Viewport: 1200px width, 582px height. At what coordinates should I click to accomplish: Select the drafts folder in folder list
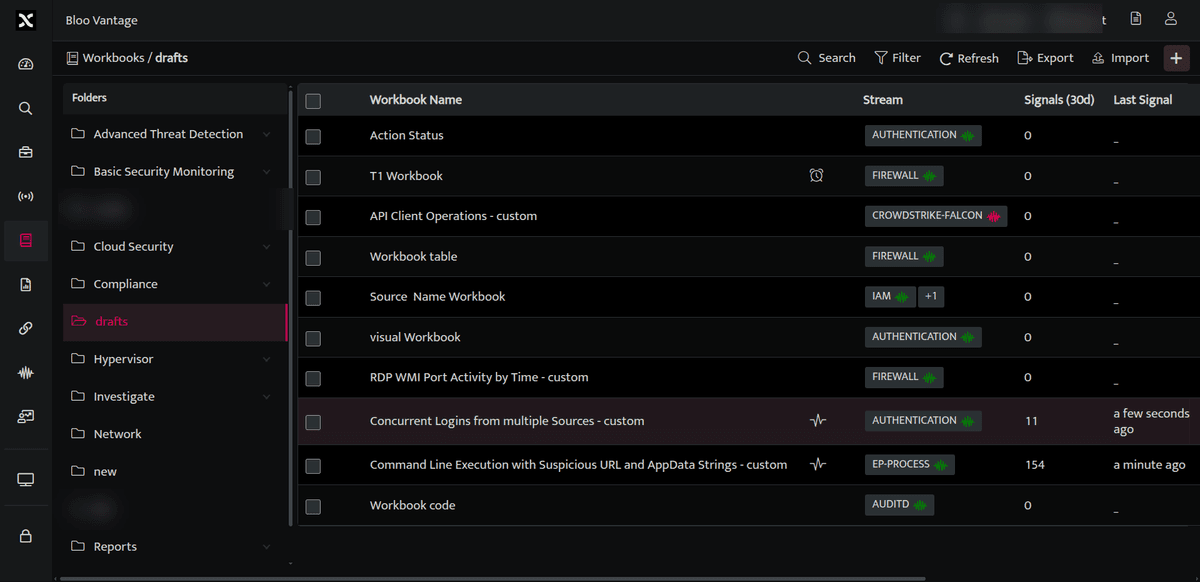(x=175, y=322)
